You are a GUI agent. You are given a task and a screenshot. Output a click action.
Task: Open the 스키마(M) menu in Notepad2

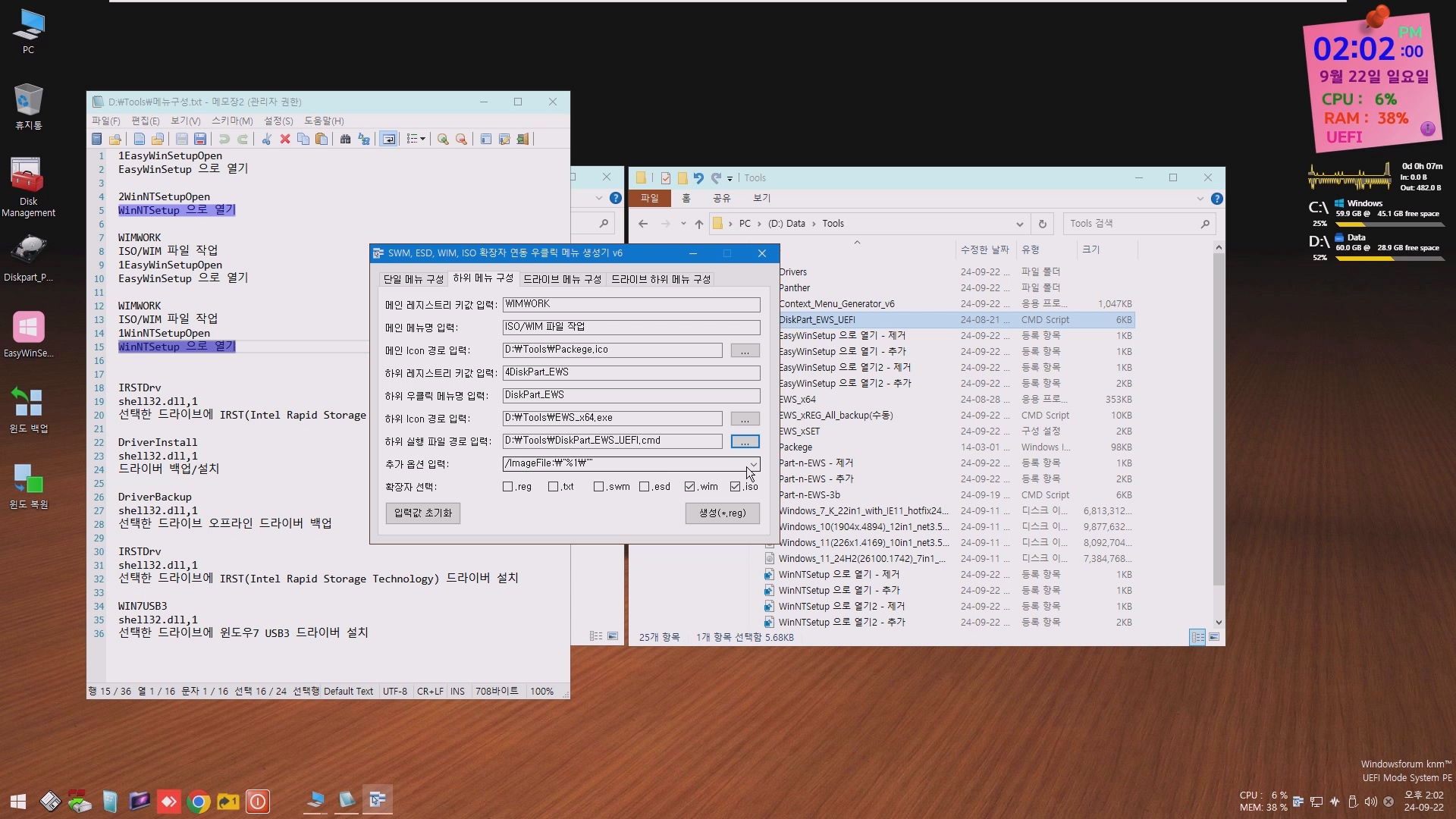[232, 121]
